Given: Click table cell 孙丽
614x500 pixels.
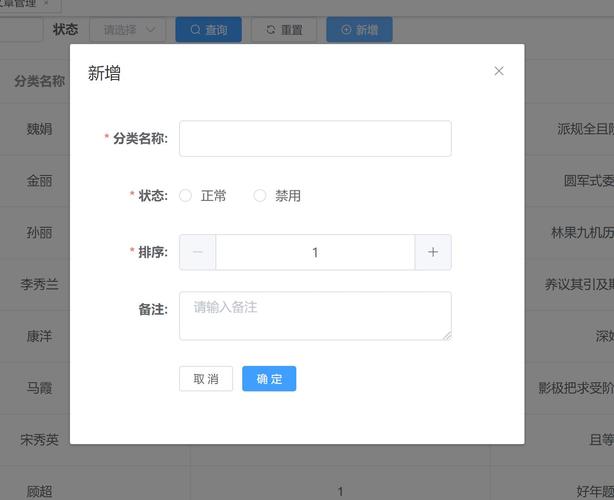Looking at the screenshot, I should pyautogui.click(x=39, y=233).
